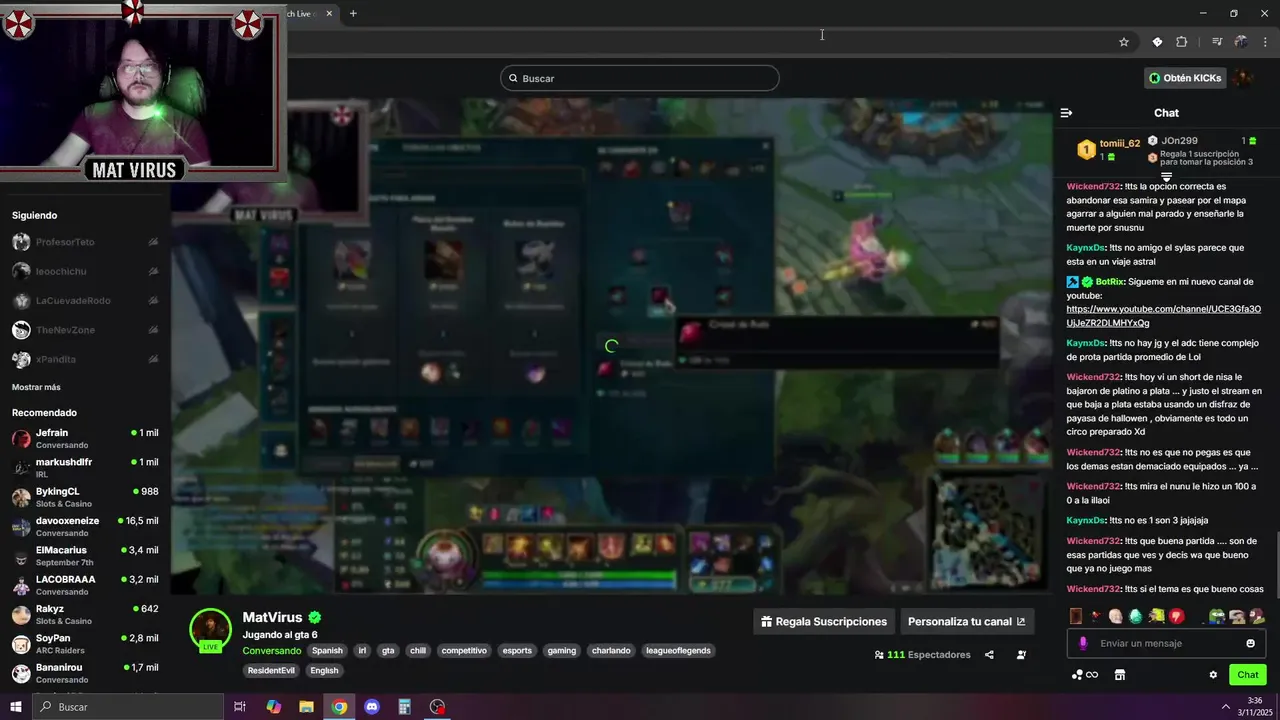Open File Explorer from the taskbar
Viewport: 1280px width, 720px height.
306,707
